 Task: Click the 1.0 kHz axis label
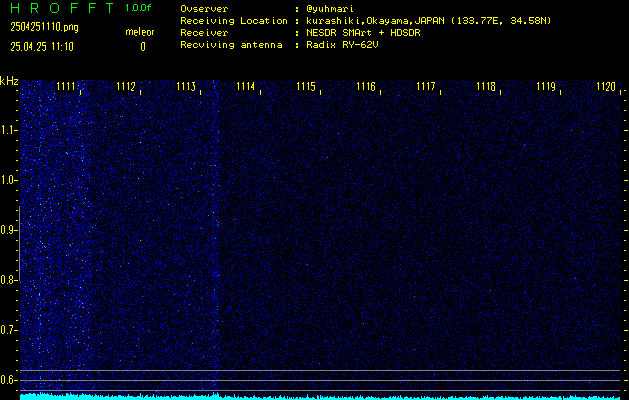(x=8, y=180)
